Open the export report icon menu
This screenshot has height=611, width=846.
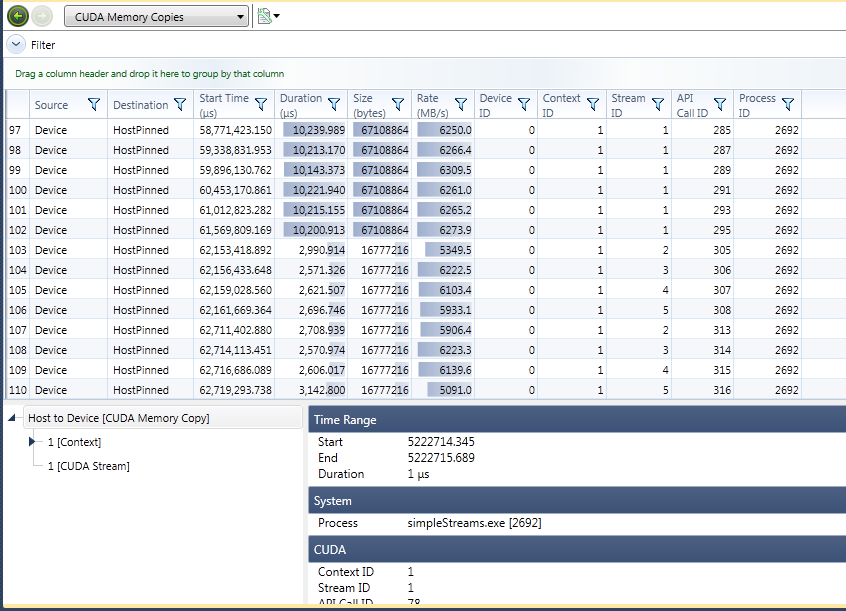coord(267,16)
